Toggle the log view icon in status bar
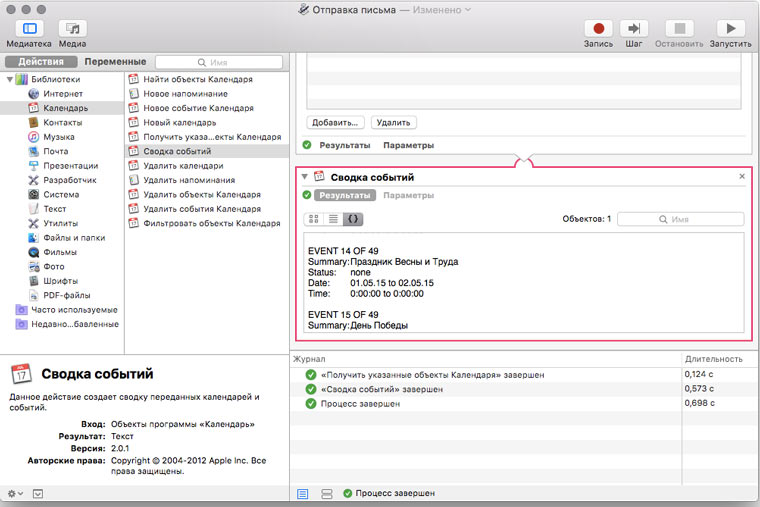This screenshot has width=760, height=507. coord(303,494)
